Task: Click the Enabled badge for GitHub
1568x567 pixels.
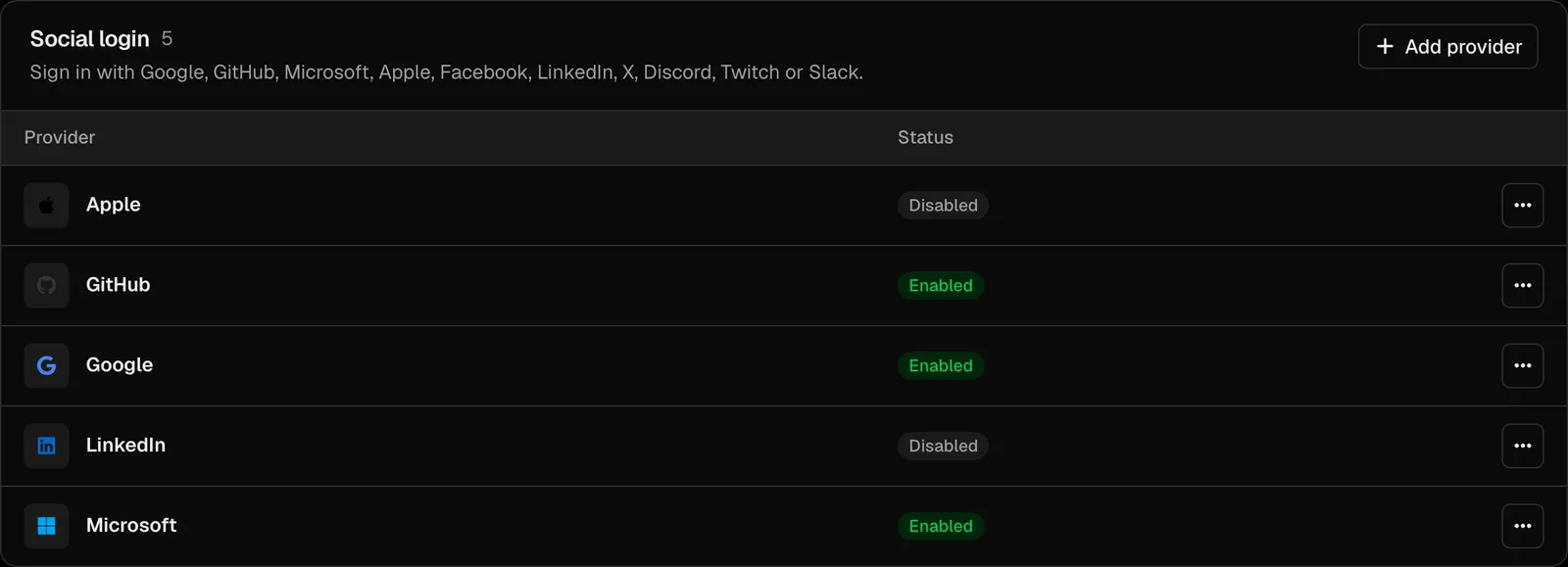Action: pos(941,286)
